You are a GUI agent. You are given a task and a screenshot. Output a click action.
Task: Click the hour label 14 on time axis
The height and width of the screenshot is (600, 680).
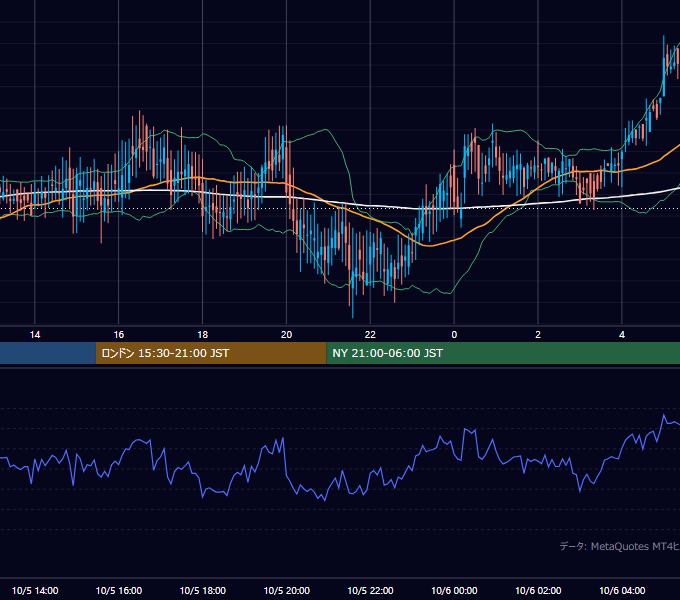[x=35, y=335]
